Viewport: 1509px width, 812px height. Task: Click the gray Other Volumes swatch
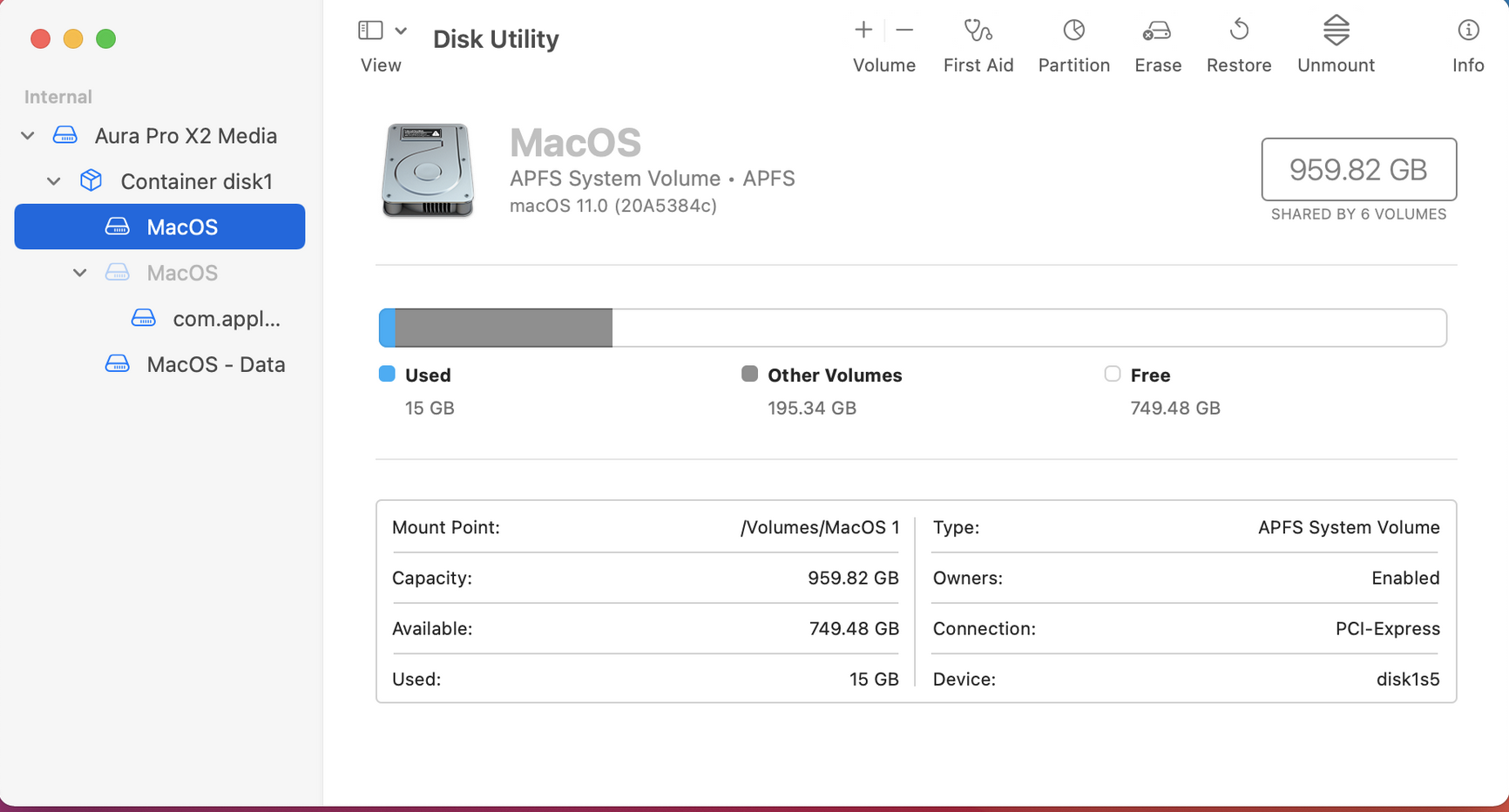(x=749, y=374)
